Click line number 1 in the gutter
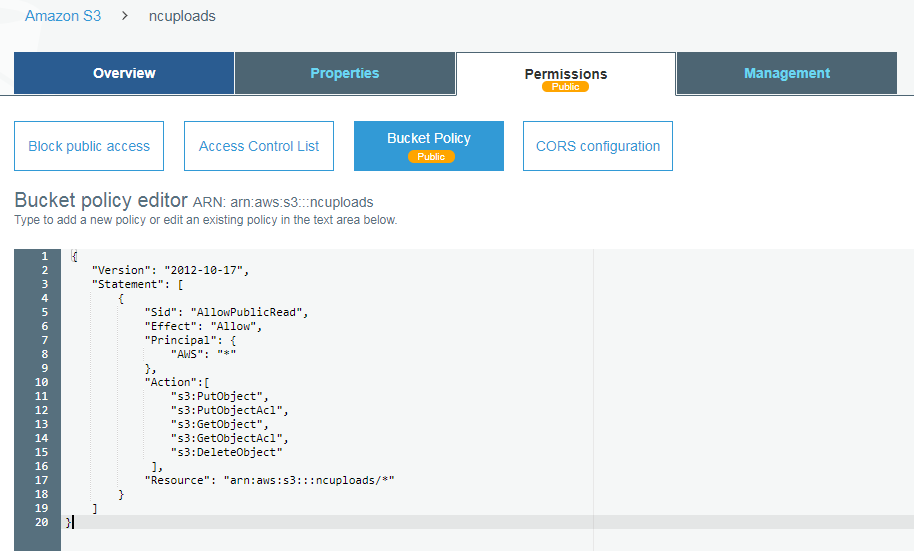 (44, 256)
